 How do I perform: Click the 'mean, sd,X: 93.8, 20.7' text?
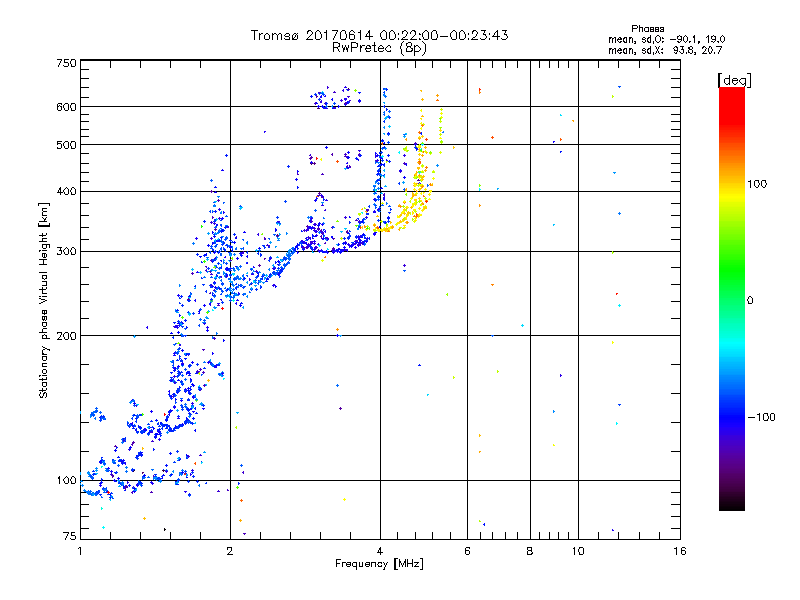point(665,50)
